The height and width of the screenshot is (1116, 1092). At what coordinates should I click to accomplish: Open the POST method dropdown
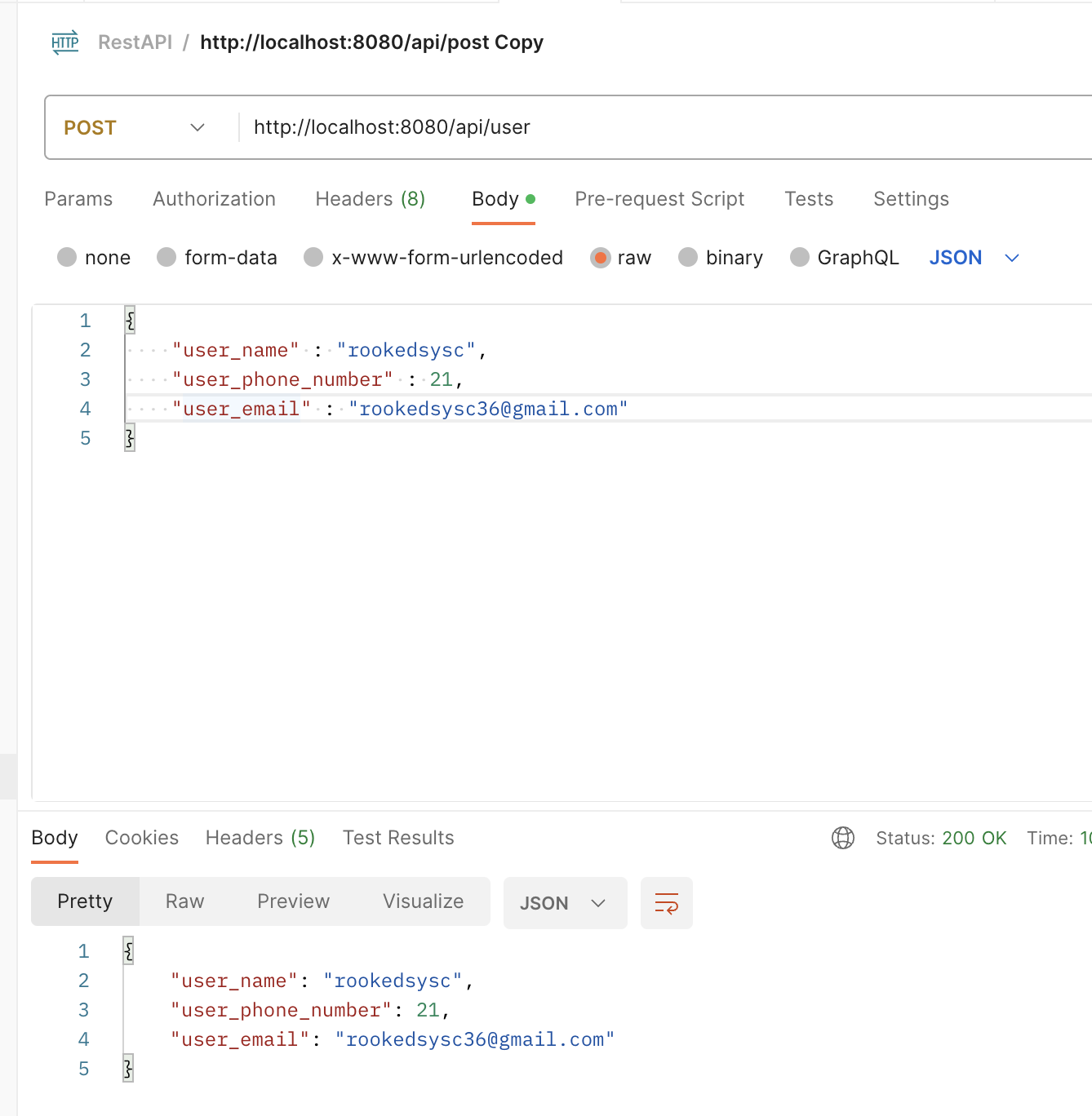coord(135,127)
